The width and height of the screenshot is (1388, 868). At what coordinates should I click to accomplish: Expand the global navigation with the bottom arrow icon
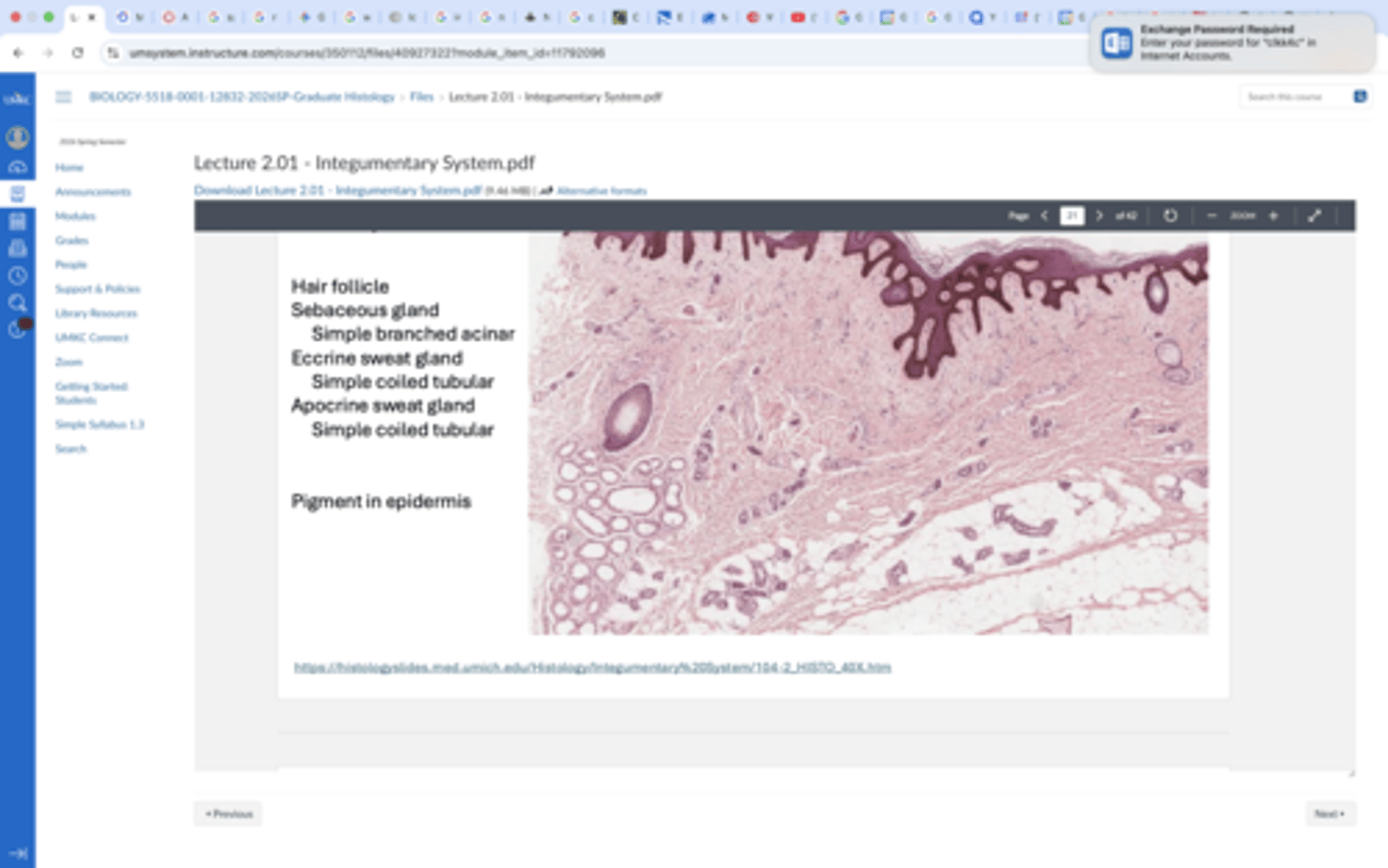[x=17, y=854]
